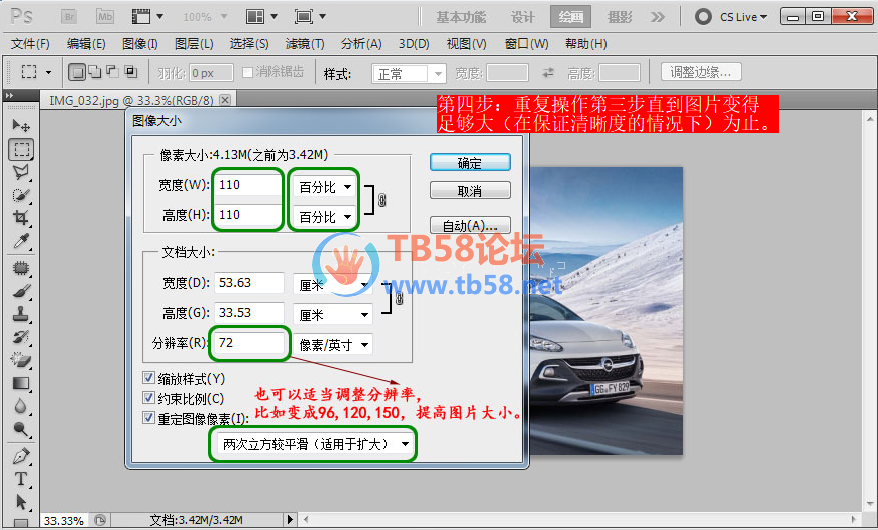Open document width 厘米 unit dropdown
The image size is (878, 530).
[x=333, y=285]
